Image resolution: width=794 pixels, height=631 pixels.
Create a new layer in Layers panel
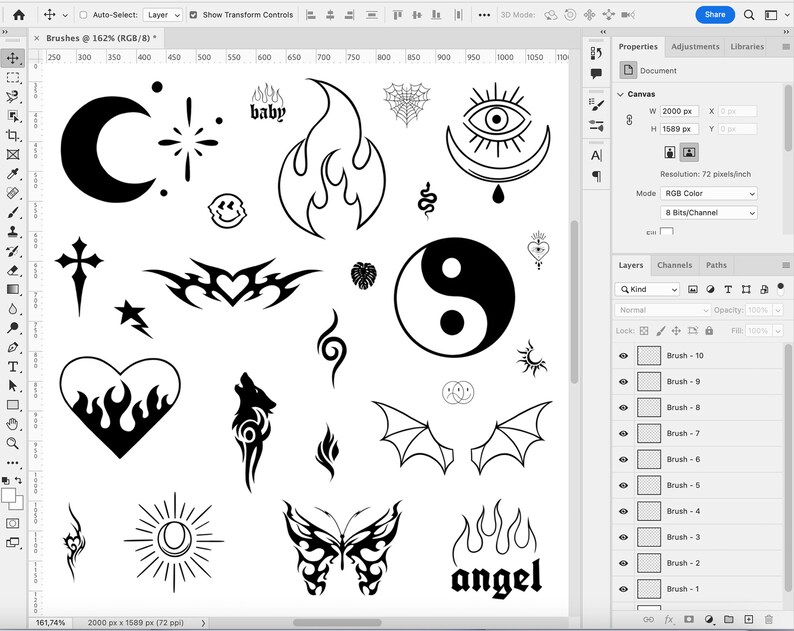coord(748,619)
